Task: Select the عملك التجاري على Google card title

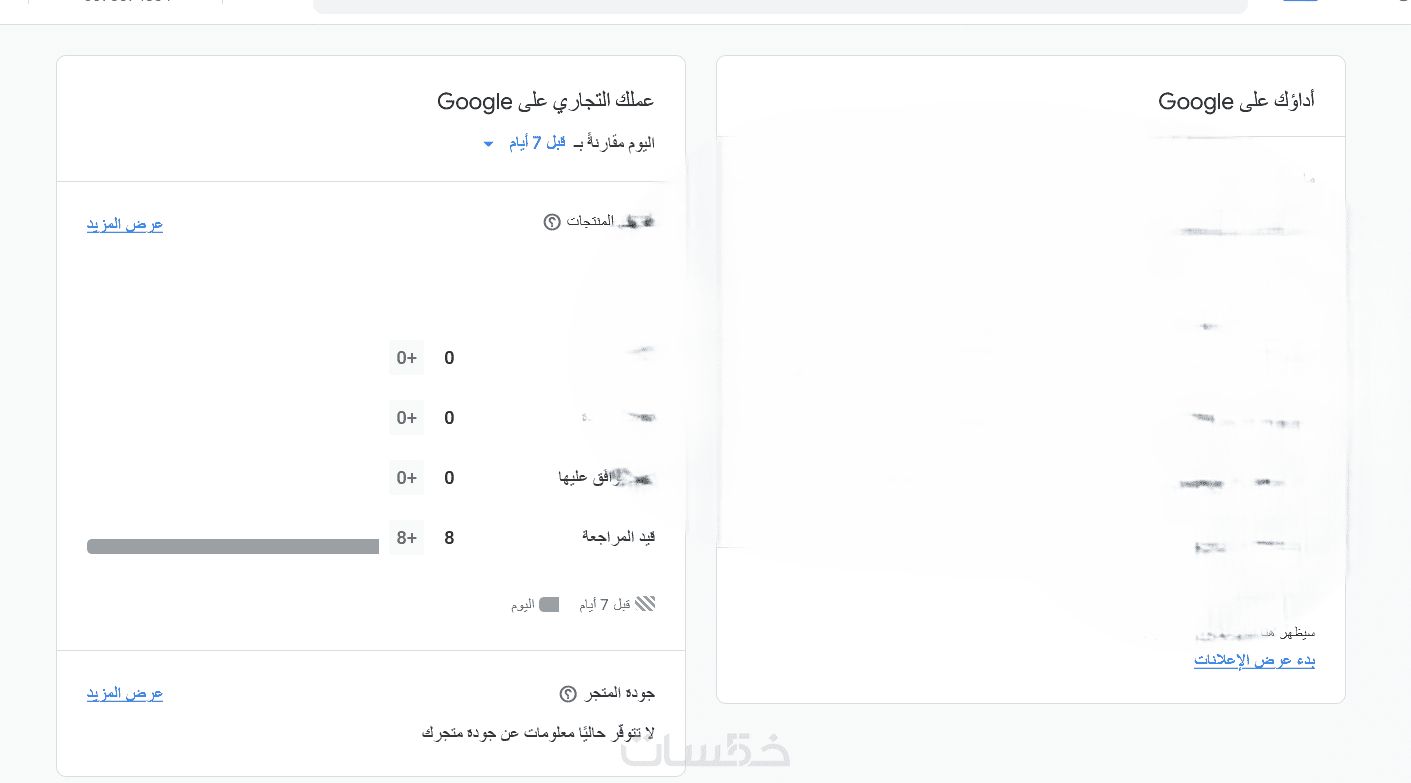Action: [545, 101]
